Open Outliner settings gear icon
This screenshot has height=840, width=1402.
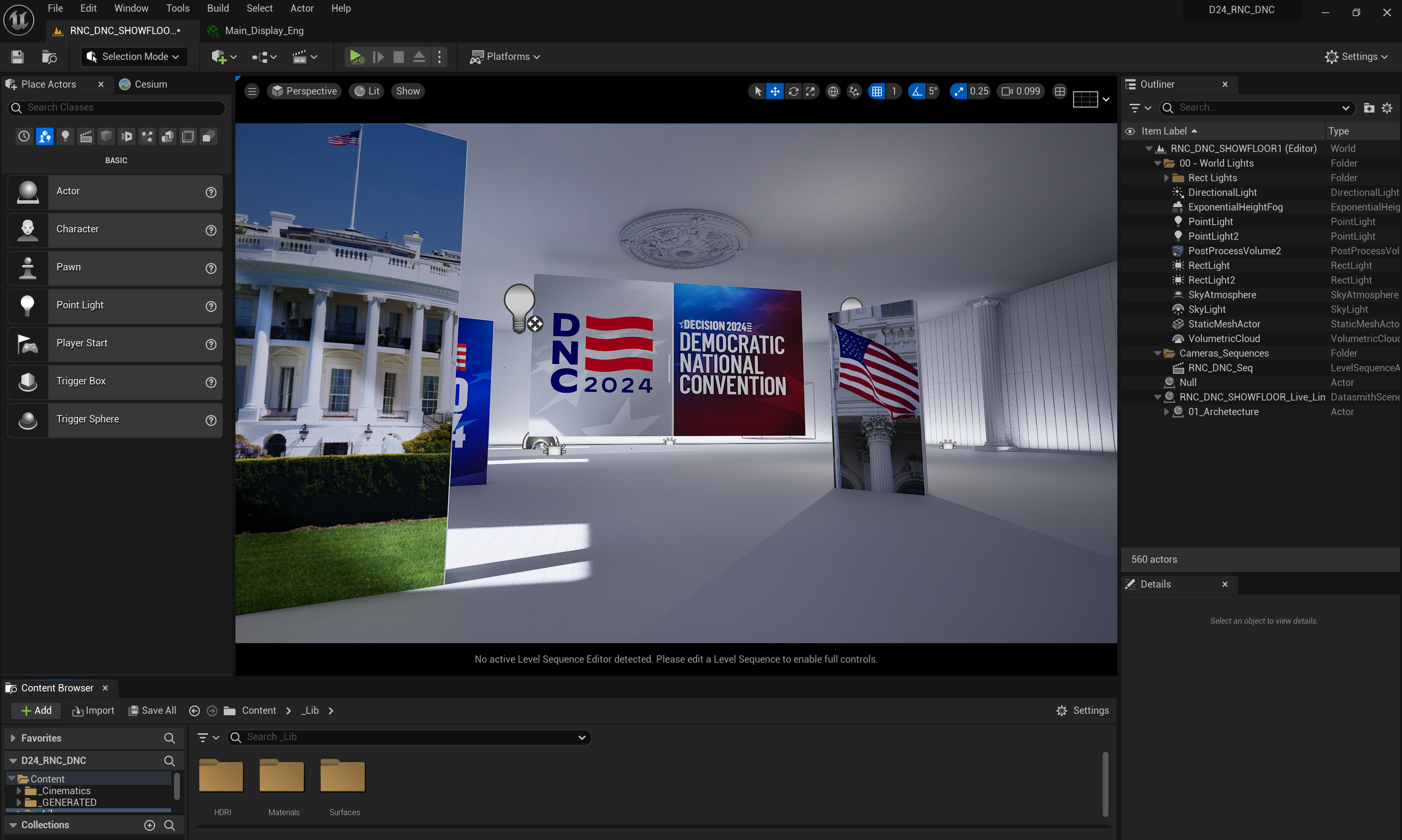point(1386,108)
